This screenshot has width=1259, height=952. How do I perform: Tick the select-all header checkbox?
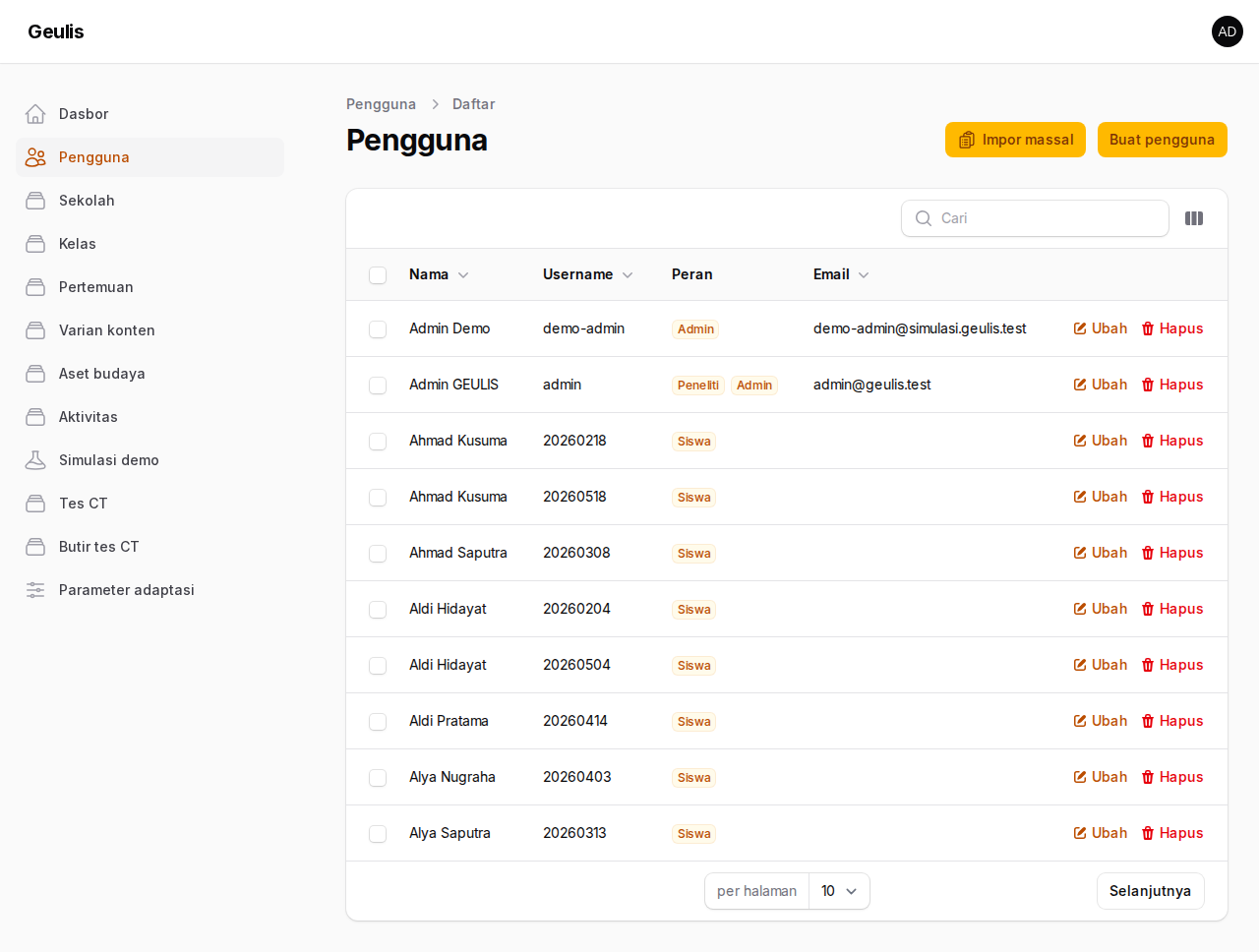pyautogui.click(x=378, y=275)
